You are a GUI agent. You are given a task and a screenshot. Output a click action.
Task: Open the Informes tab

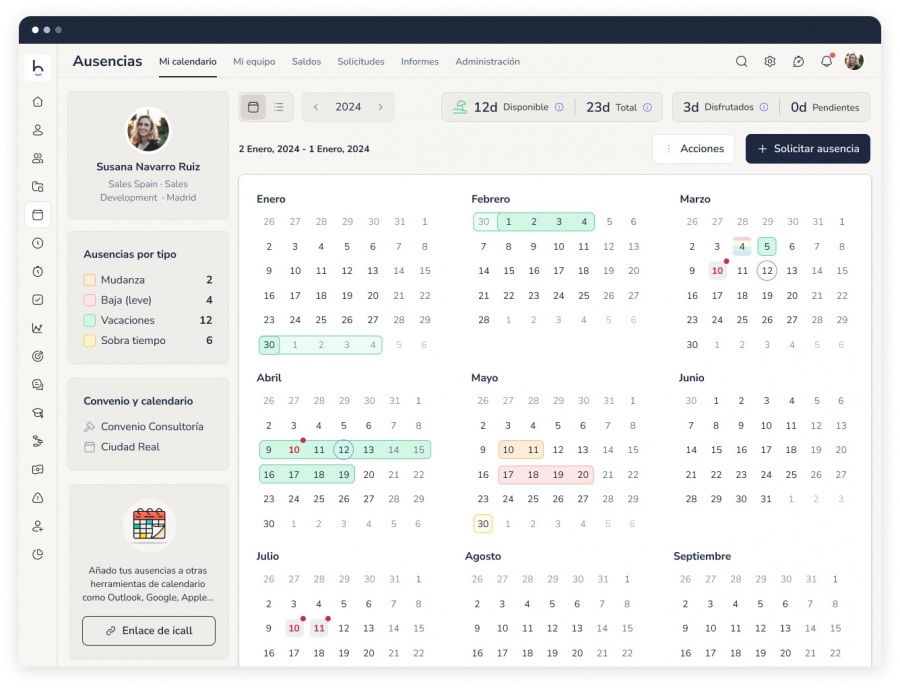click(420, 61)
